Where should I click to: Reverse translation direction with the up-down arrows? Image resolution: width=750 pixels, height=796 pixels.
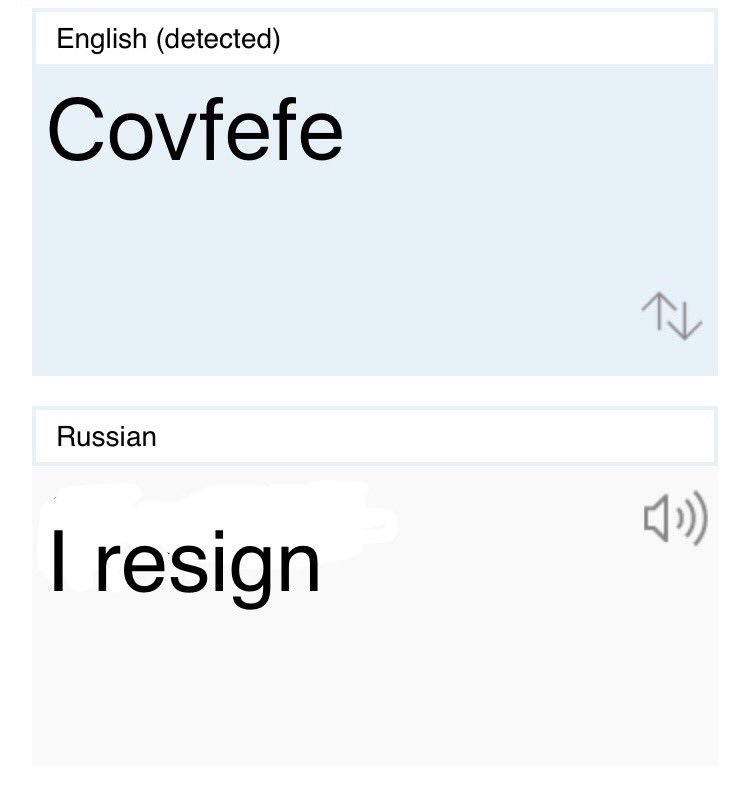click(672, 315)
